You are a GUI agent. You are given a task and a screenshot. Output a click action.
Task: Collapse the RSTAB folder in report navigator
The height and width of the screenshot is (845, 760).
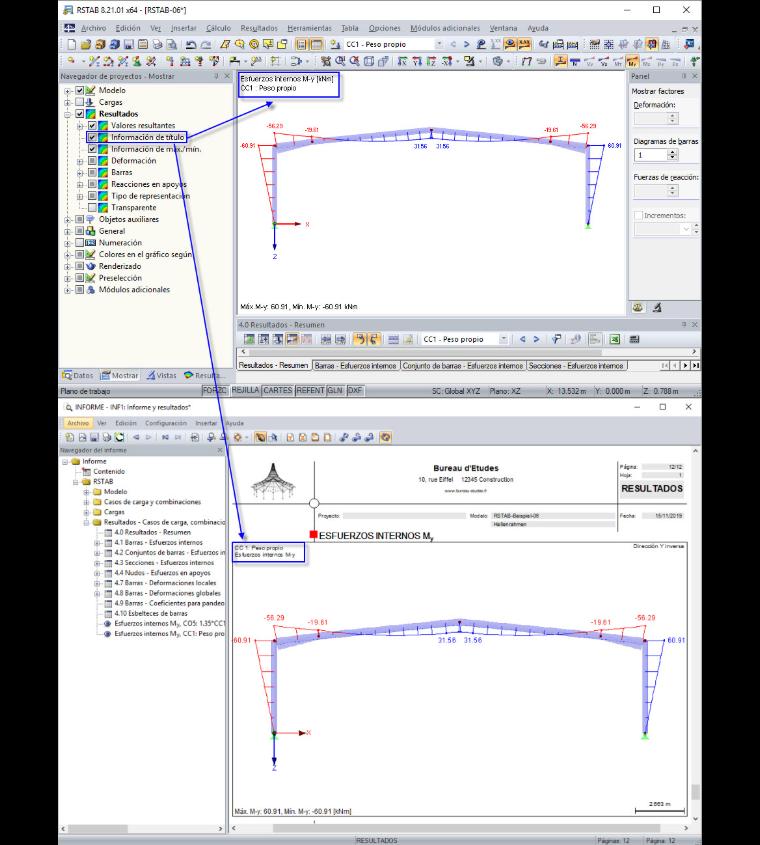(75, 482)
